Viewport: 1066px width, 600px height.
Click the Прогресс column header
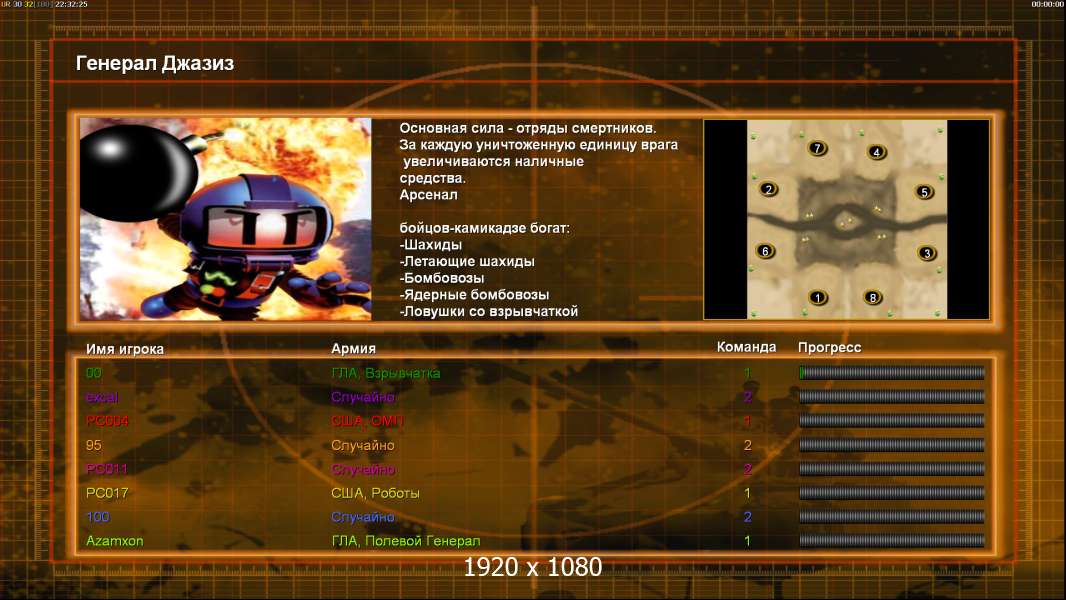pyautogui.click(x=829, y=347)
